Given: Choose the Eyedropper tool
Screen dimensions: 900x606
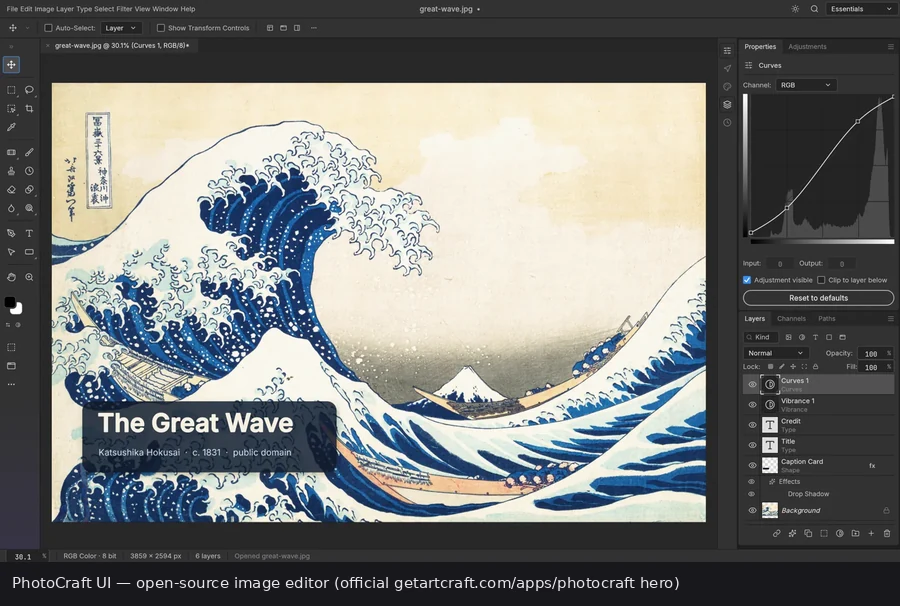Looking at the screenshot, I should [x=11, y=127].
